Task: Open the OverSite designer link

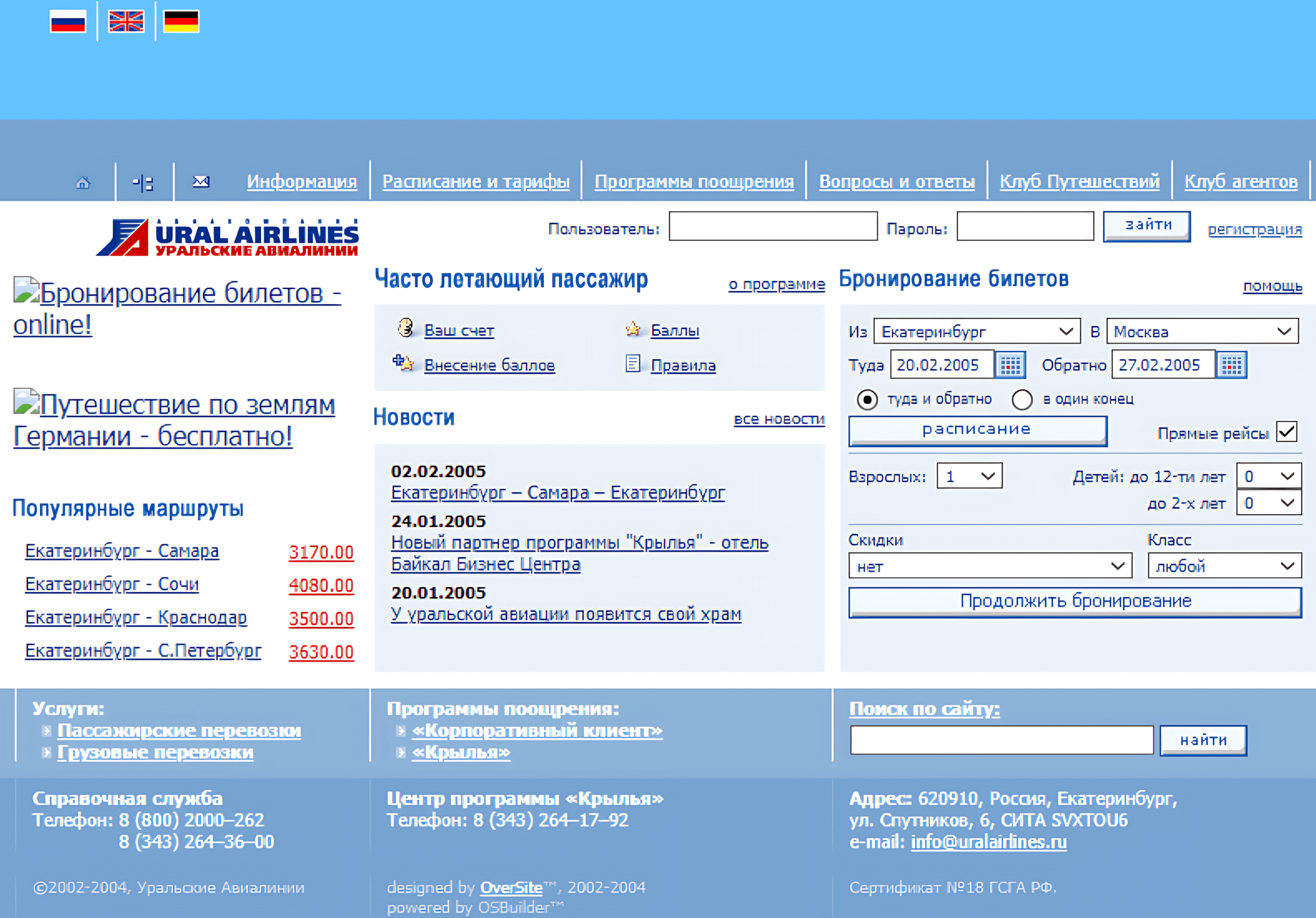Action: [x=510, y=888]
